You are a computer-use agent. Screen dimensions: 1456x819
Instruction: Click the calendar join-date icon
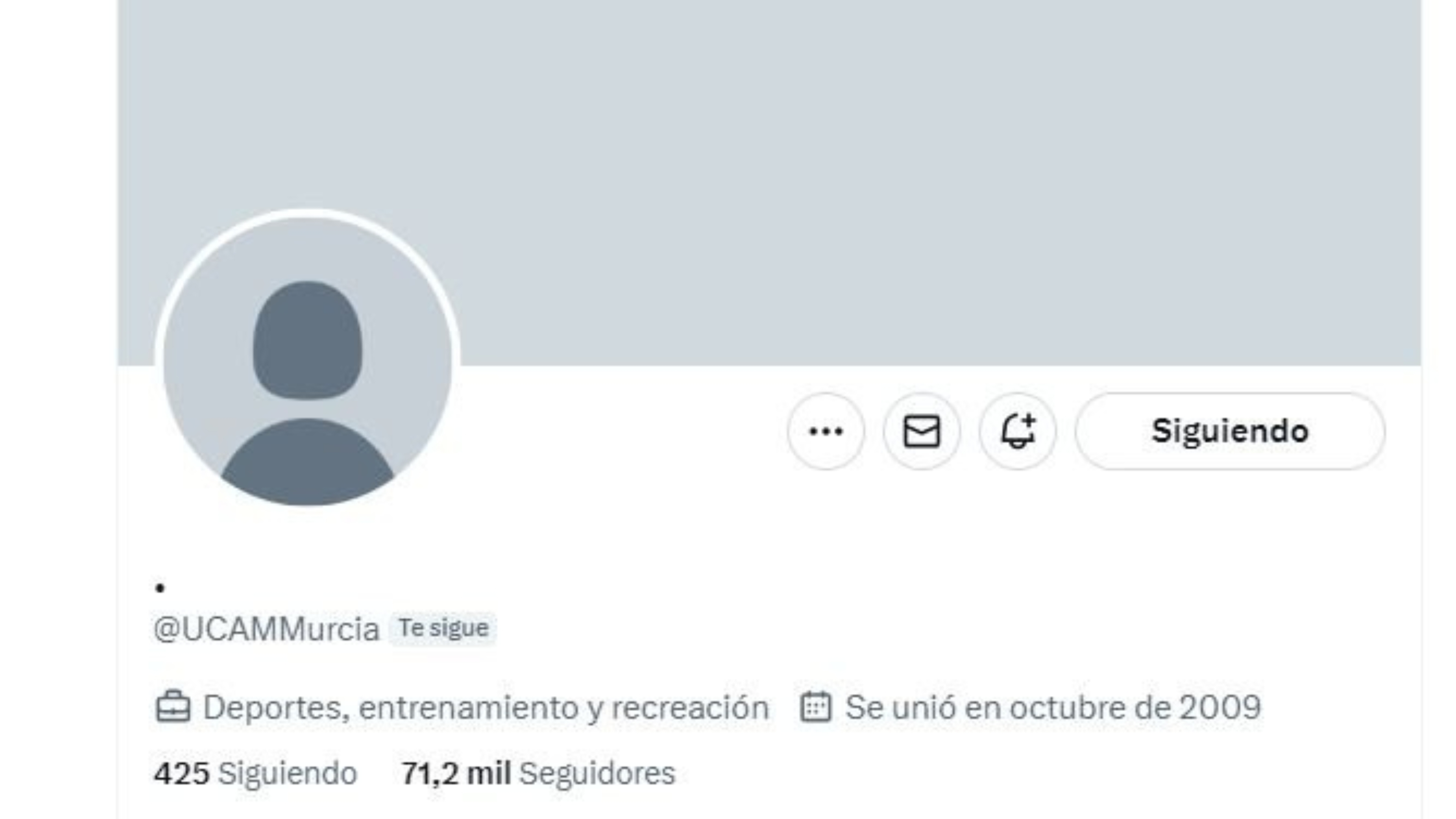pos(816,707)
